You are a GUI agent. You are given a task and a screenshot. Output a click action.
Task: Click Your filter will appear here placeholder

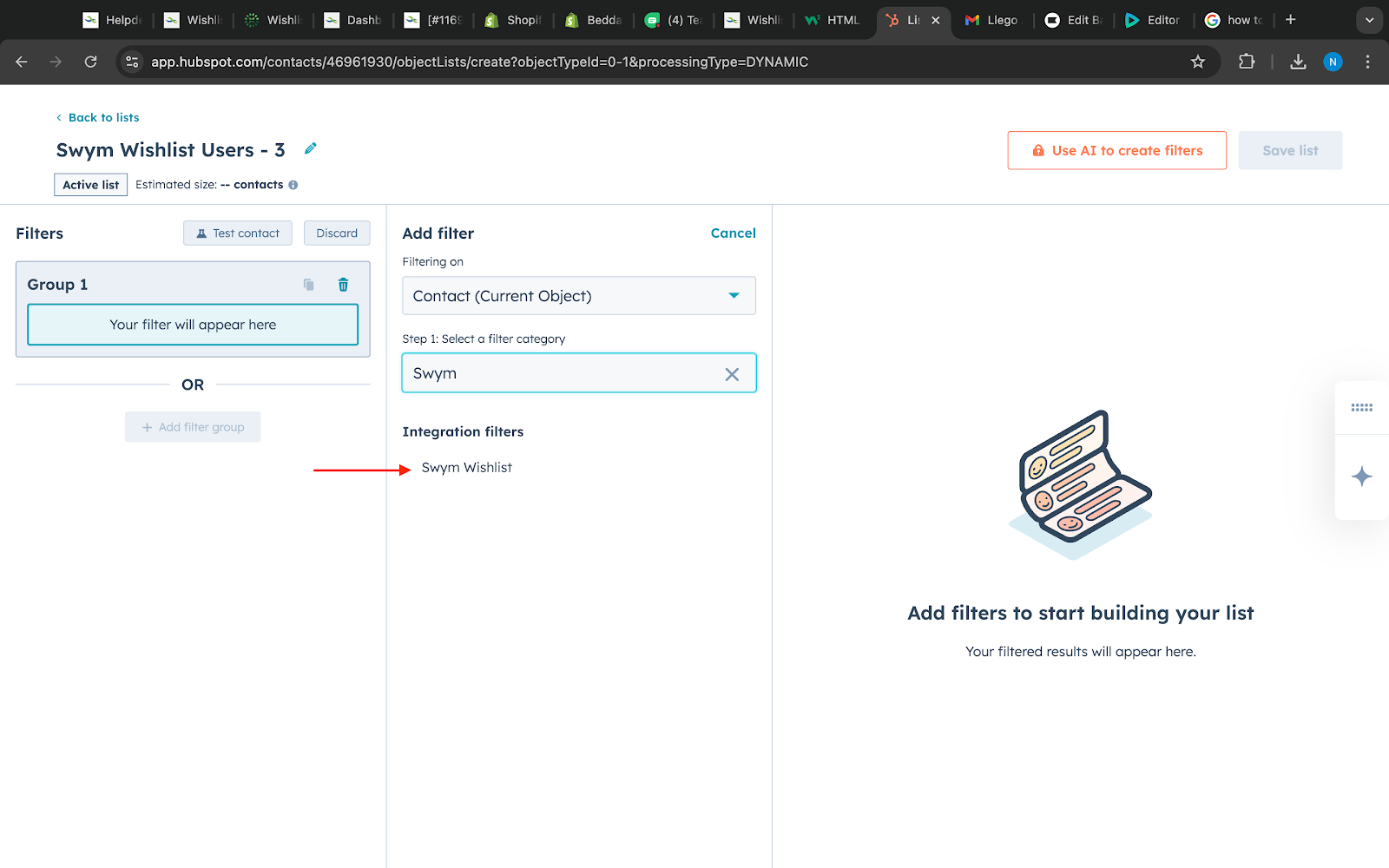(193, 325)
